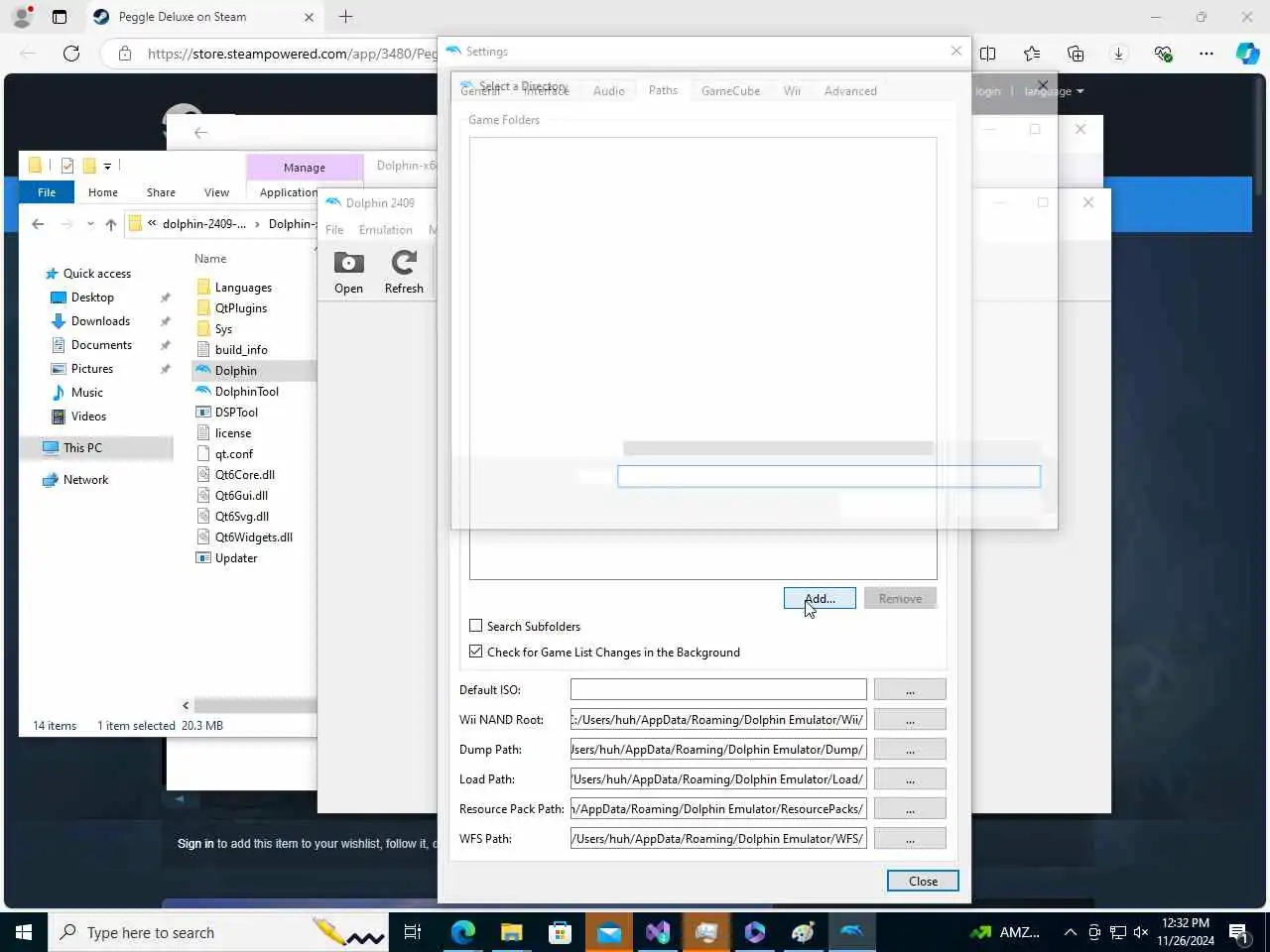
Task: Open the Explorer File menu
Action: coord(47,192)
